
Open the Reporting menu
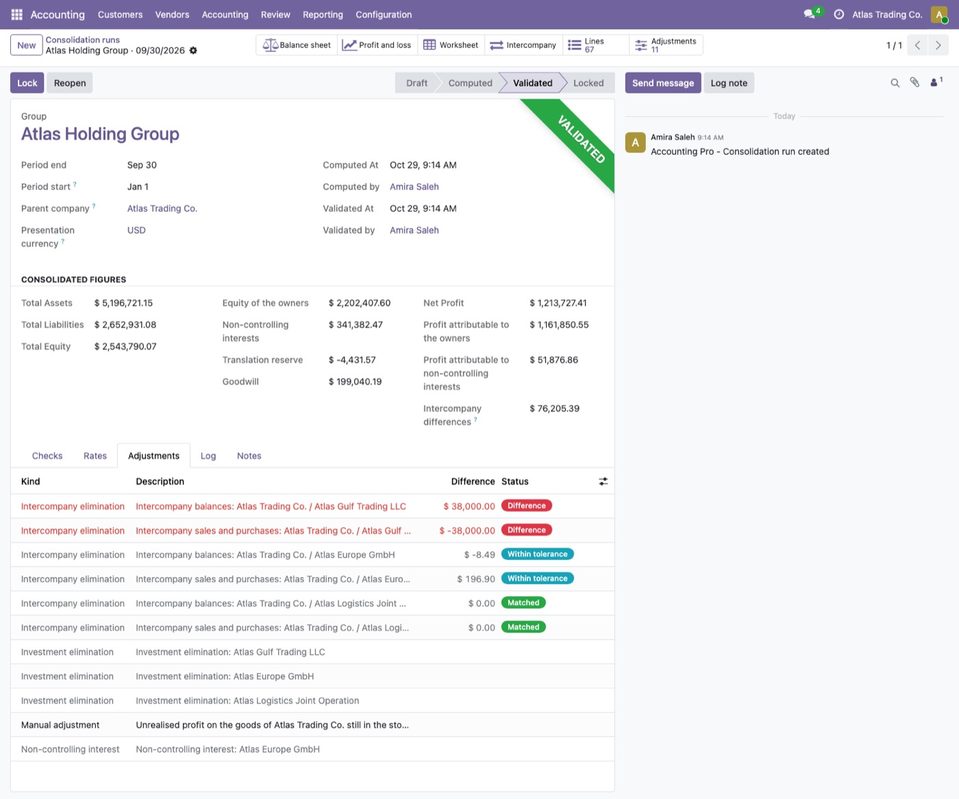(323, 14)
